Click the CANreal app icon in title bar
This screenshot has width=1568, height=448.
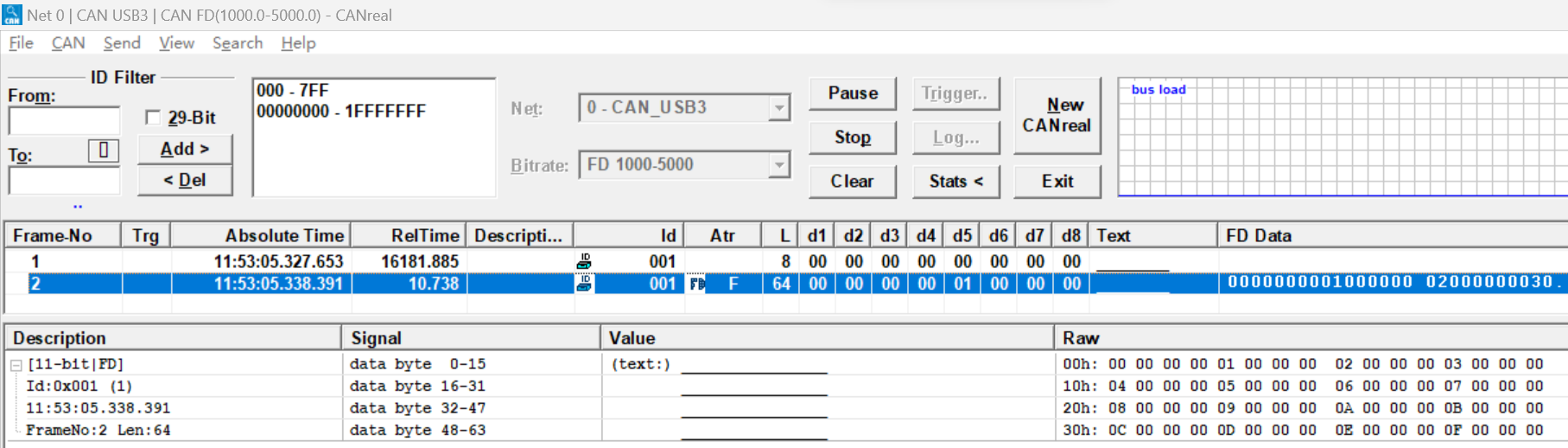click(12, 15)
